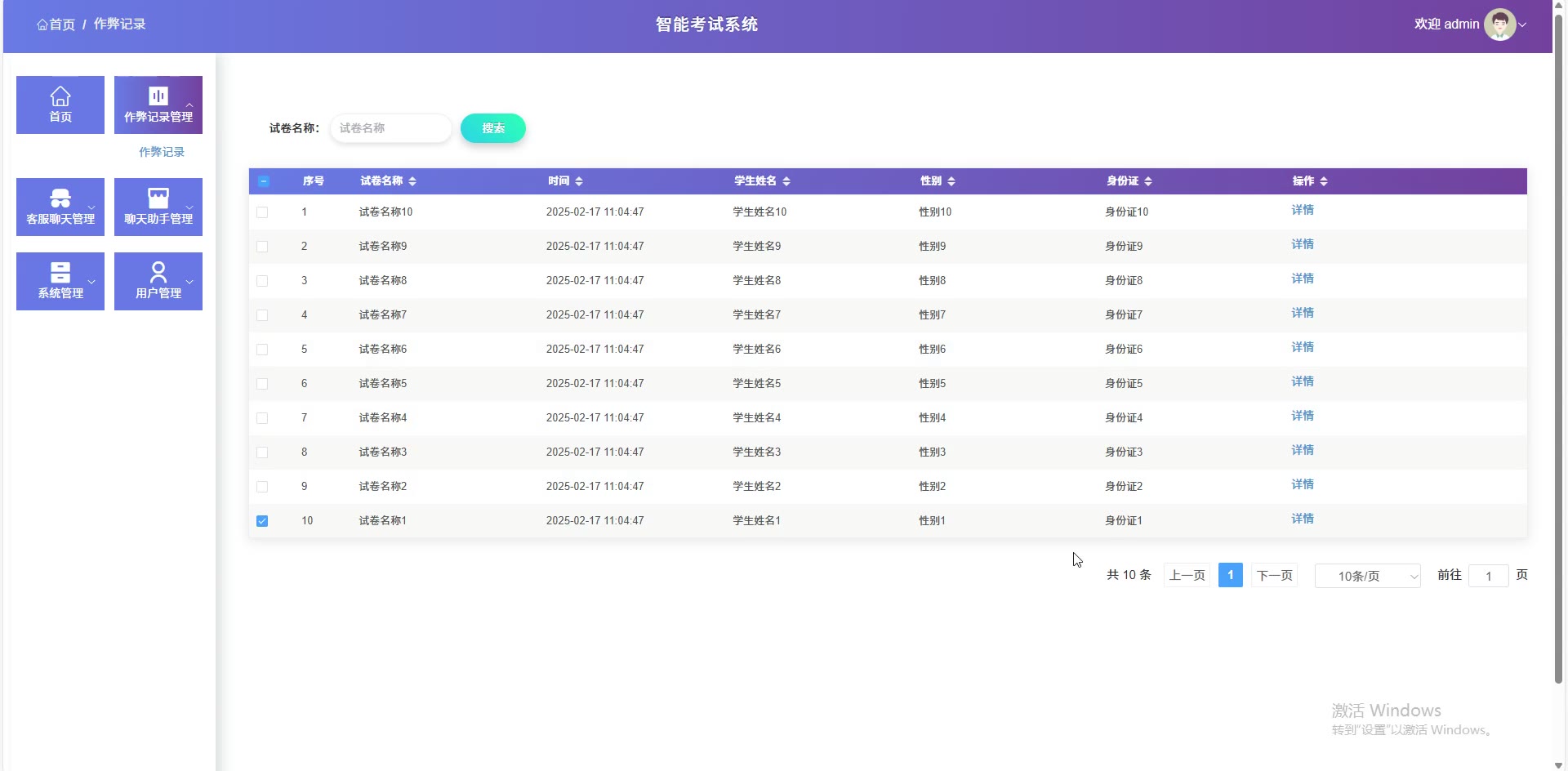The image size is (1568, 771).
Task: Expand the 聊天助手管理 chevron
Action: pos(189,207)
